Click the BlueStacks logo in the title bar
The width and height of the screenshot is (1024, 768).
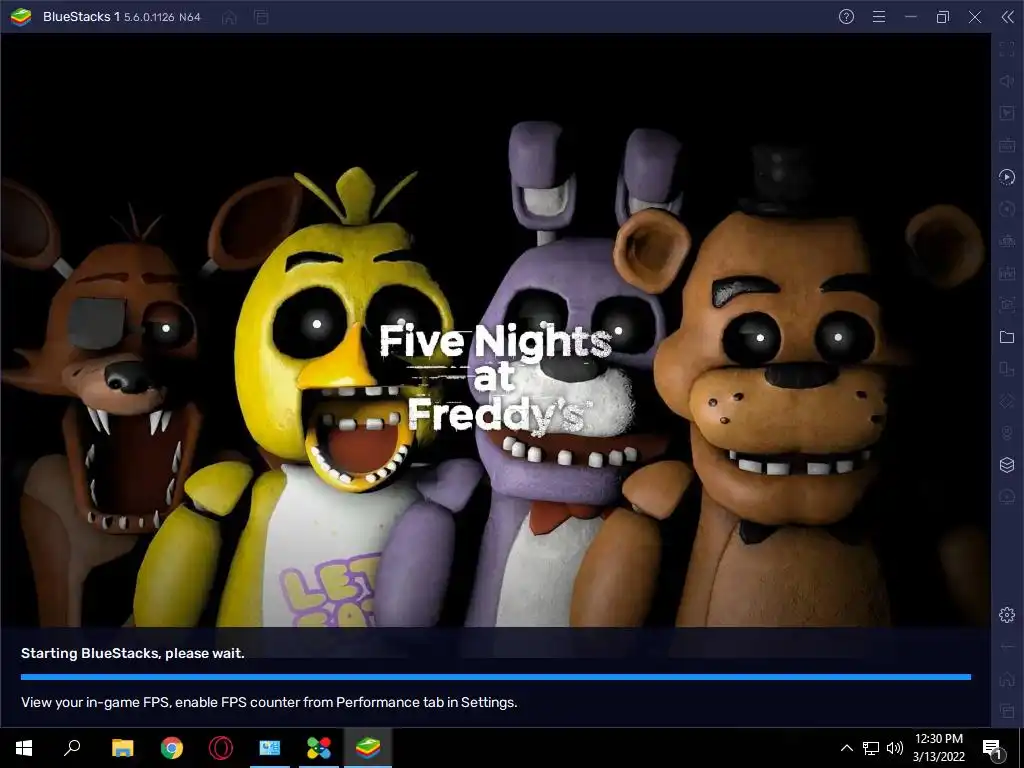point(21,17)
